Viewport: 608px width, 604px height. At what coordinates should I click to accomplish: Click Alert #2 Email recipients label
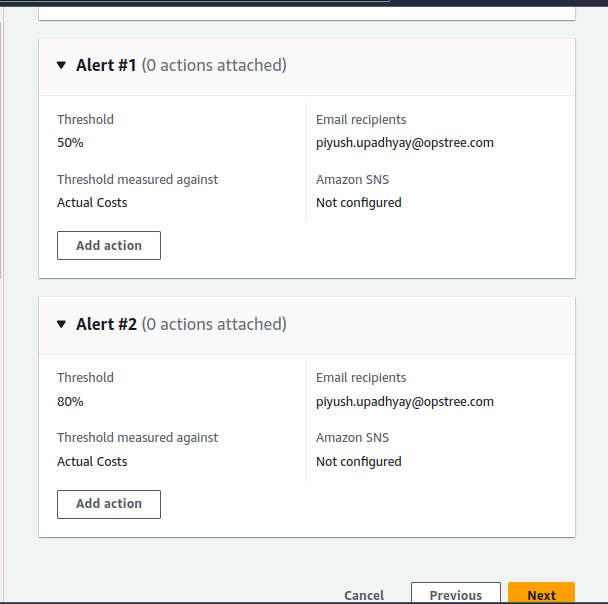(x=361, y=378)
